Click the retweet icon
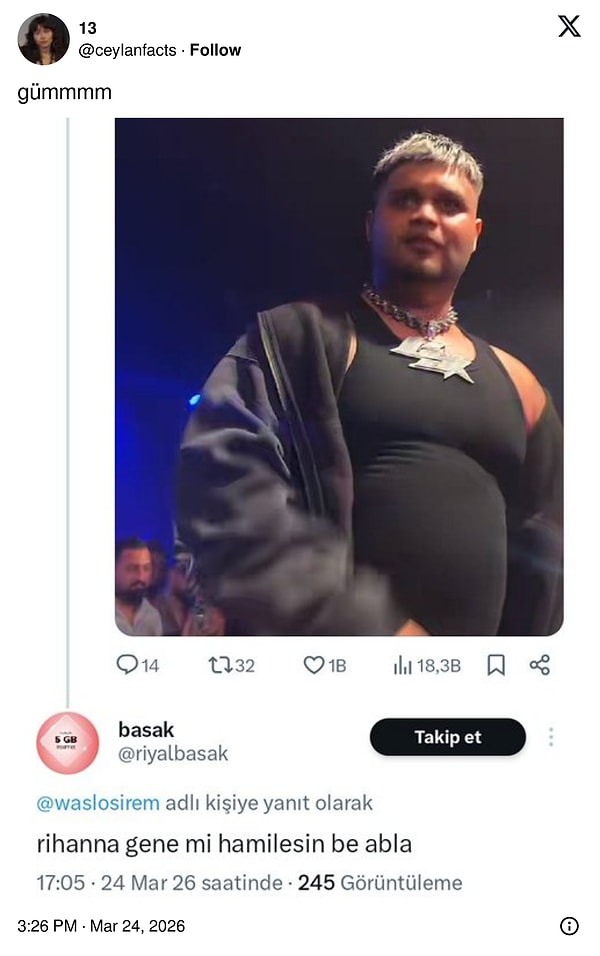This screenshot has height=956, width=600. coord(220,665)
